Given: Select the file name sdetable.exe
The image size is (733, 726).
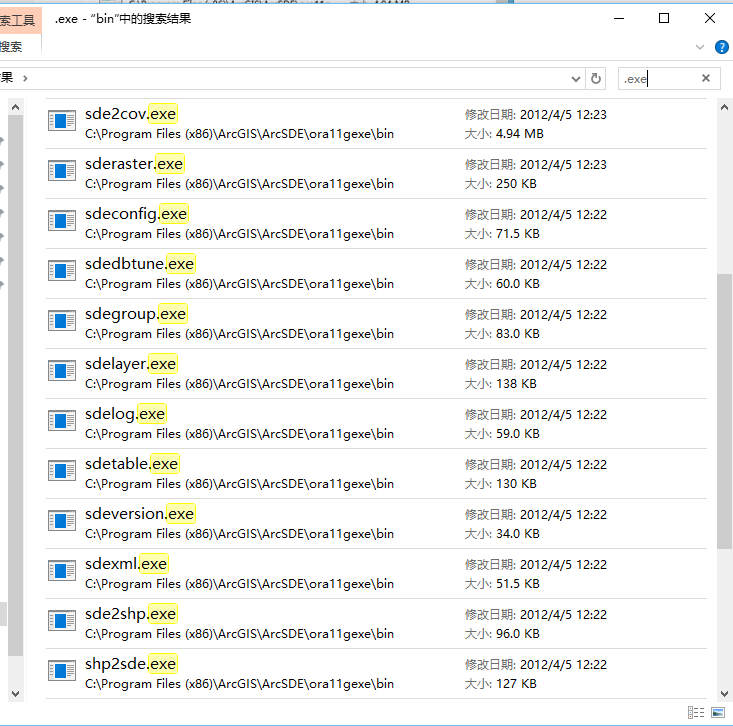Looking at the screenshot, I should click(x=131, y=464).
